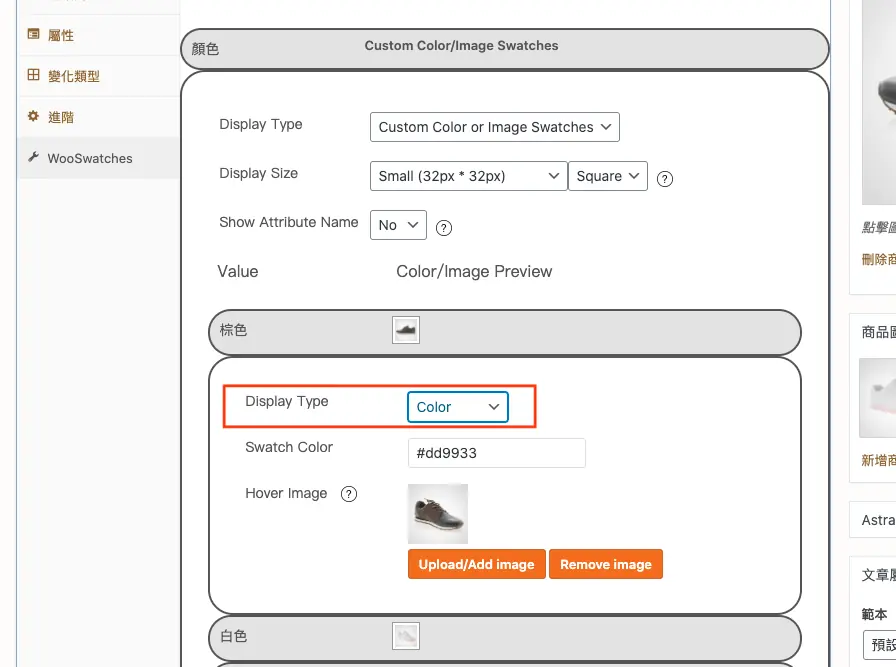This screenshot has width=896, height=667.
Task: Open the Show Attribute Name dropdown
Action: tap(398, 225)
